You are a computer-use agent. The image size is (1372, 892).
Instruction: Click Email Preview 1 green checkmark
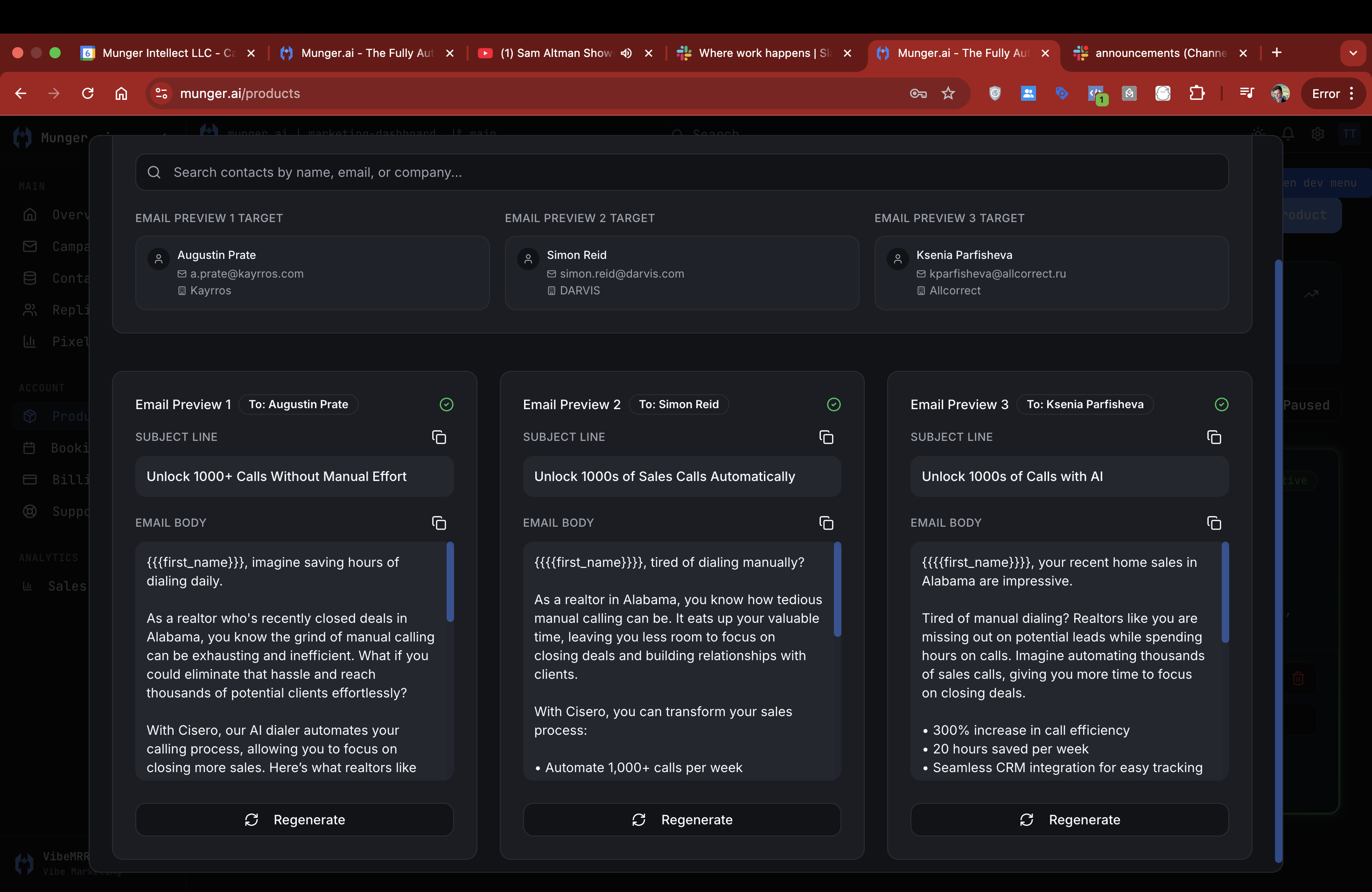point(446,404)
